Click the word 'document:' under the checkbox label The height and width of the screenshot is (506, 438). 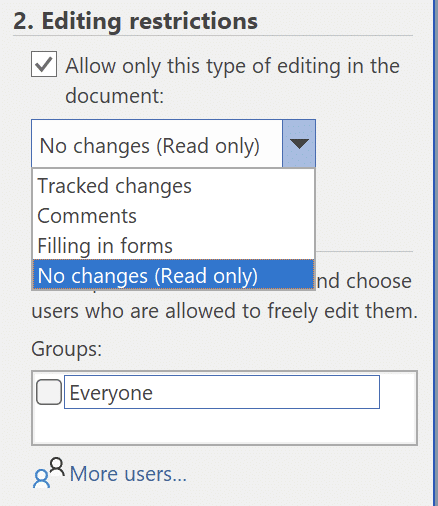[115, 95]
